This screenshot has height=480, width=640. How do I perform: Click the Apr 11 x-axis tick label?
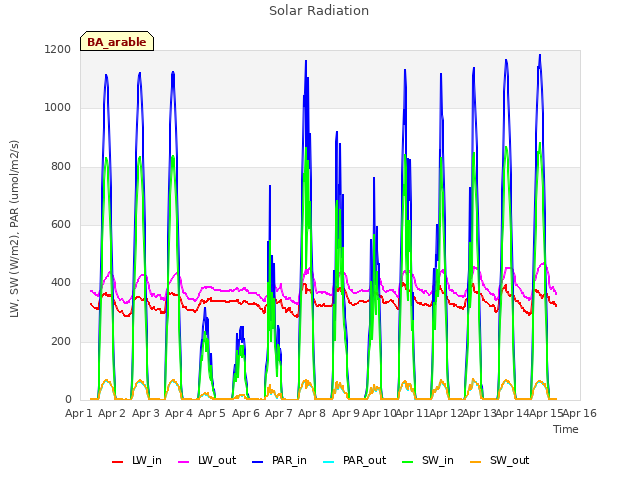coord(413,413)
